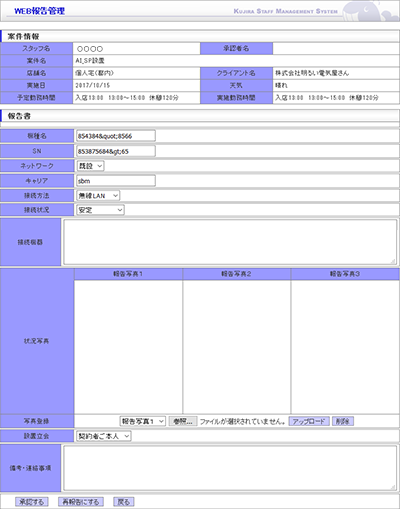
Task: Focus the キャリア input field with sbm
Action: (116, 181)
